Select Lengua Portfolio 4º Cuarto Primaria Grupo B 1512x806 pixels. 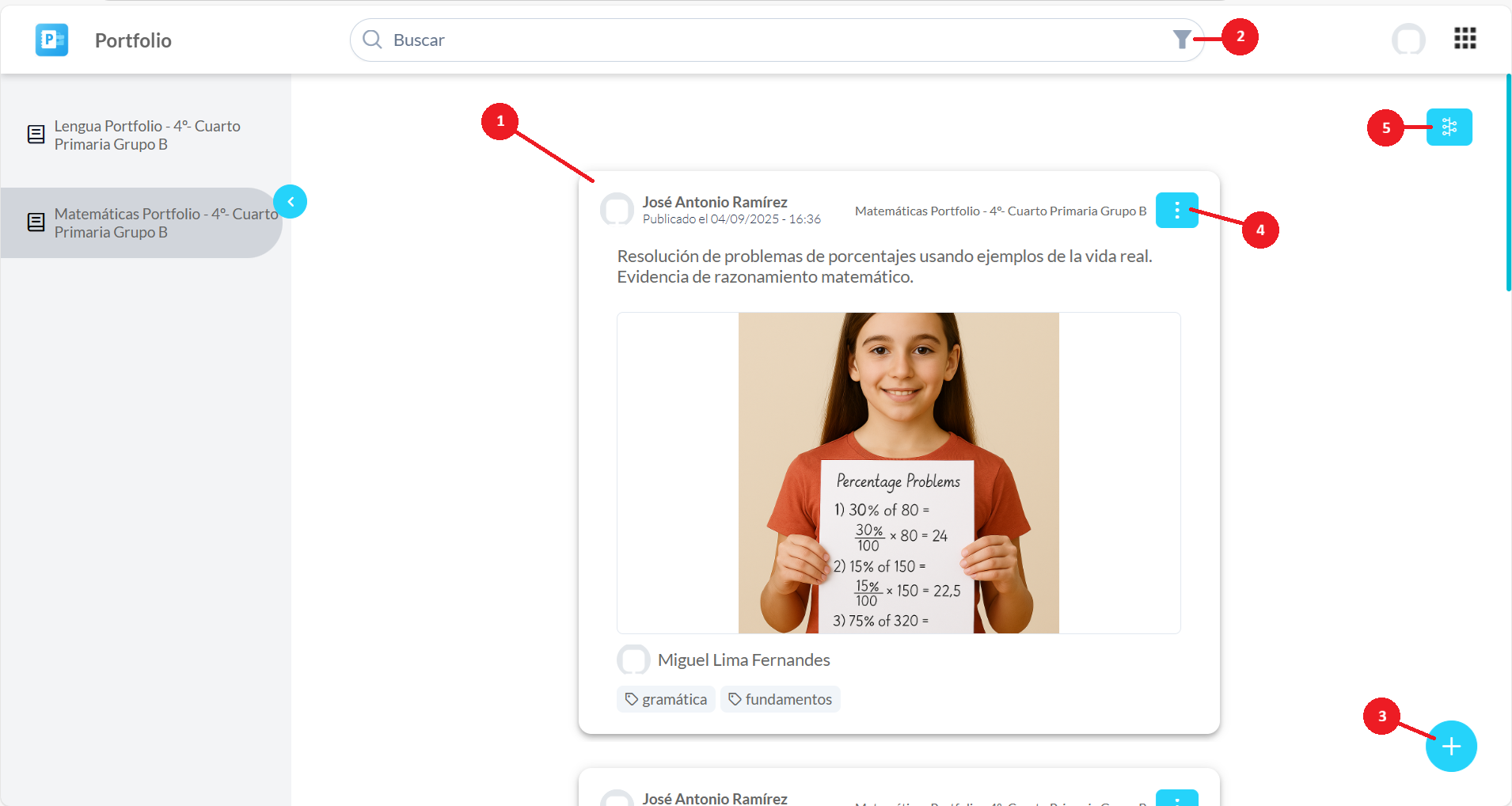pos(146,135)
